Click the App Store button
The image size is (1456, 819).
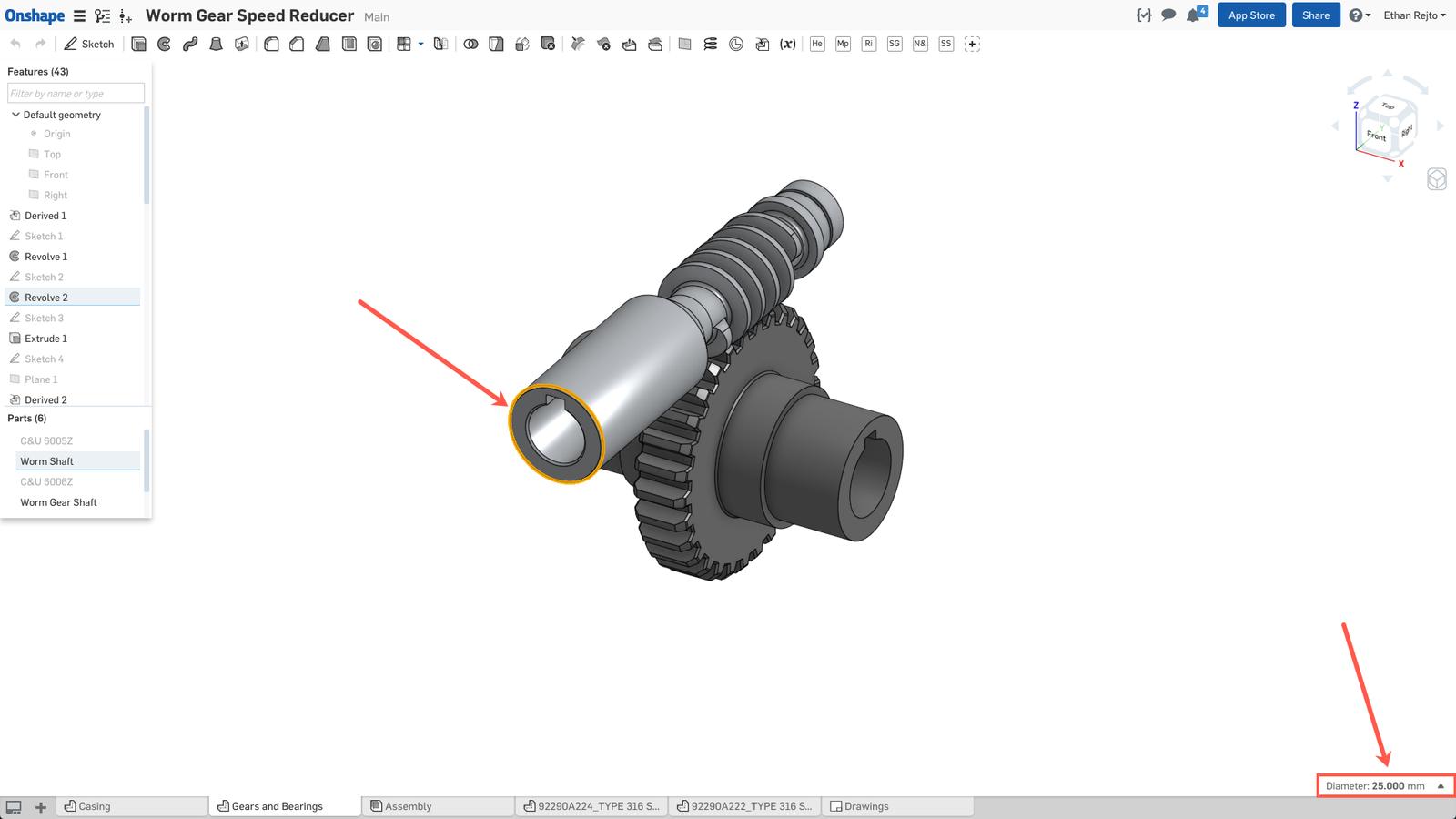click(x=1251, y=15)
